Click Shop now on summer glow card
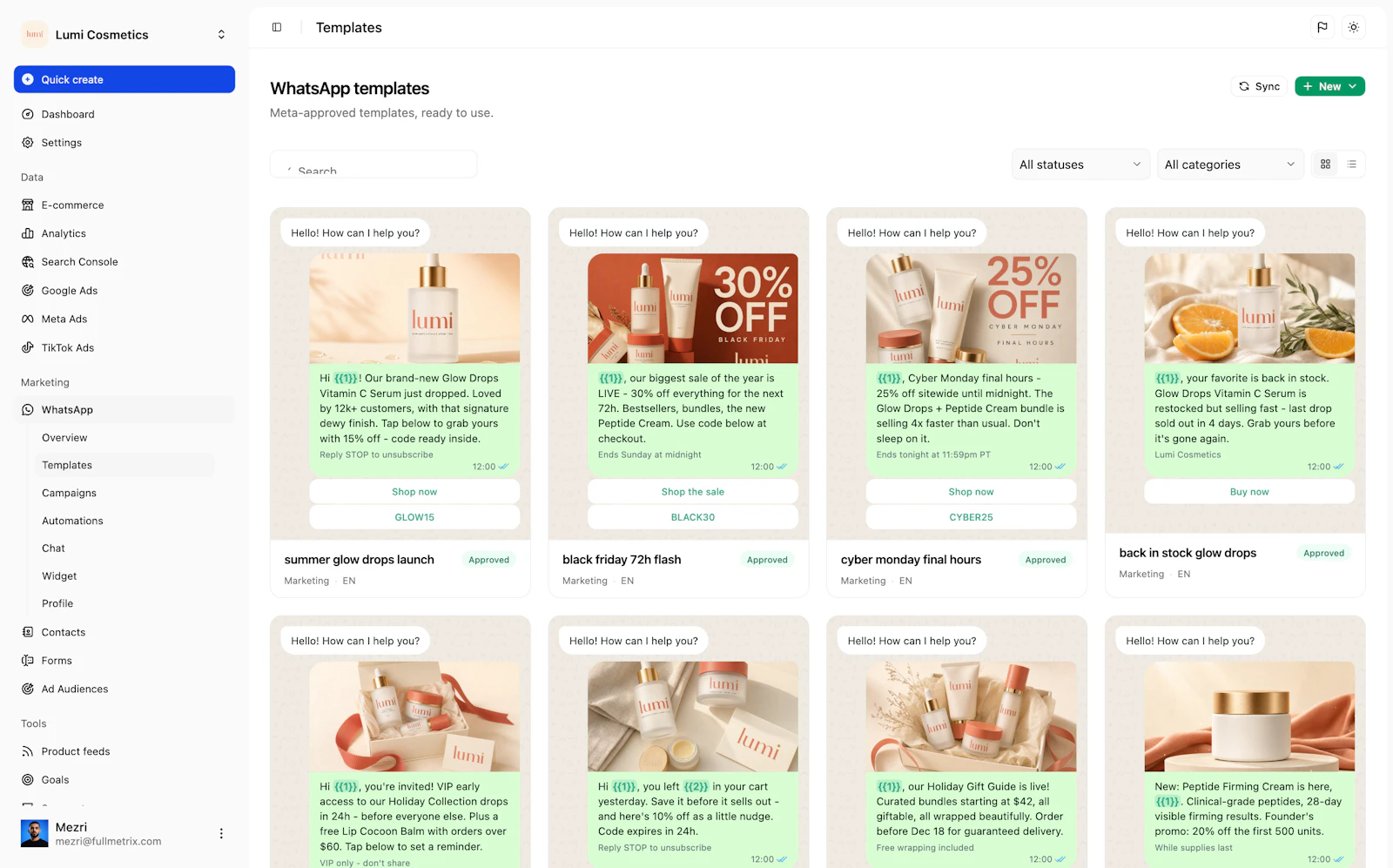The width and height of the screenshot is (1393, 868). (x=414, y=492)
